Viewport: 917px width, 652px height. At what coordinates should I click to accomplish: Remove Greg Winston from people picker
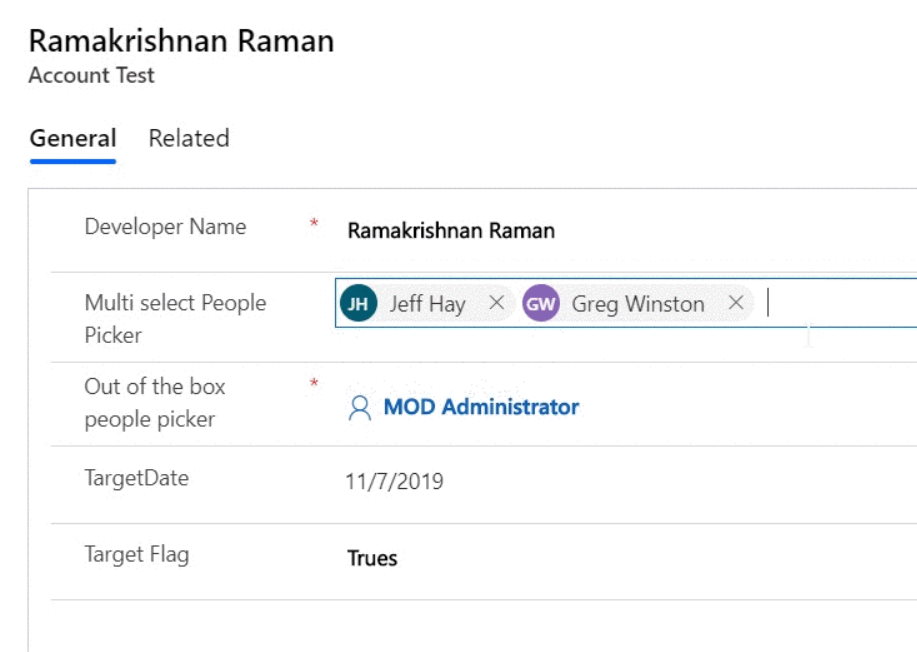(x=736, y=303)
